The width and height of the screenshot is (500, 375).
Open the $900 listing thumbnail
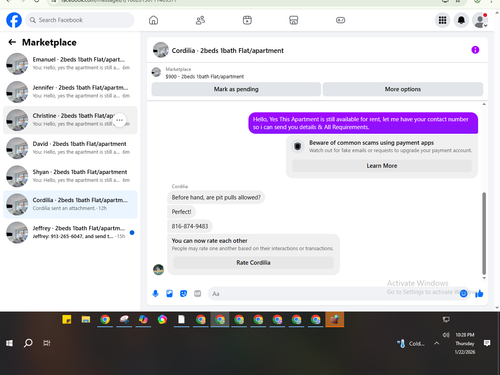click(x=156, y=72)
